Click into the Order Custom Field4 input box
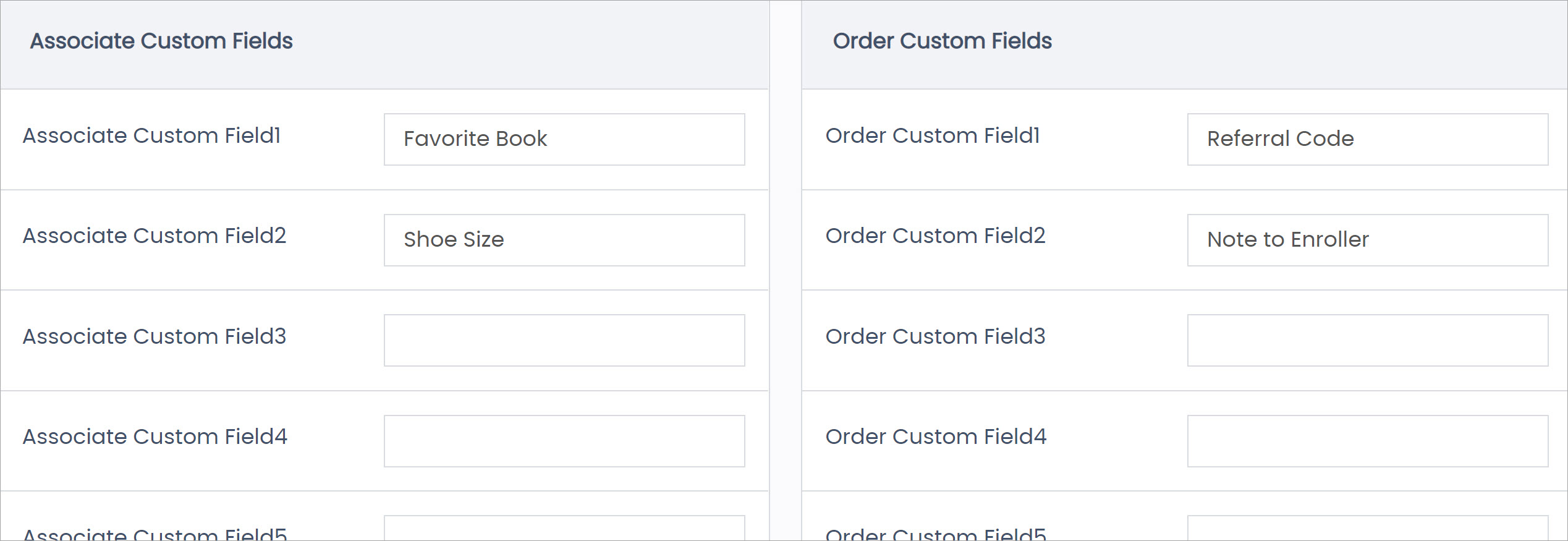Image resolution: width=1568 pixels, height=541 pixels. click(x=1367, y=441)
